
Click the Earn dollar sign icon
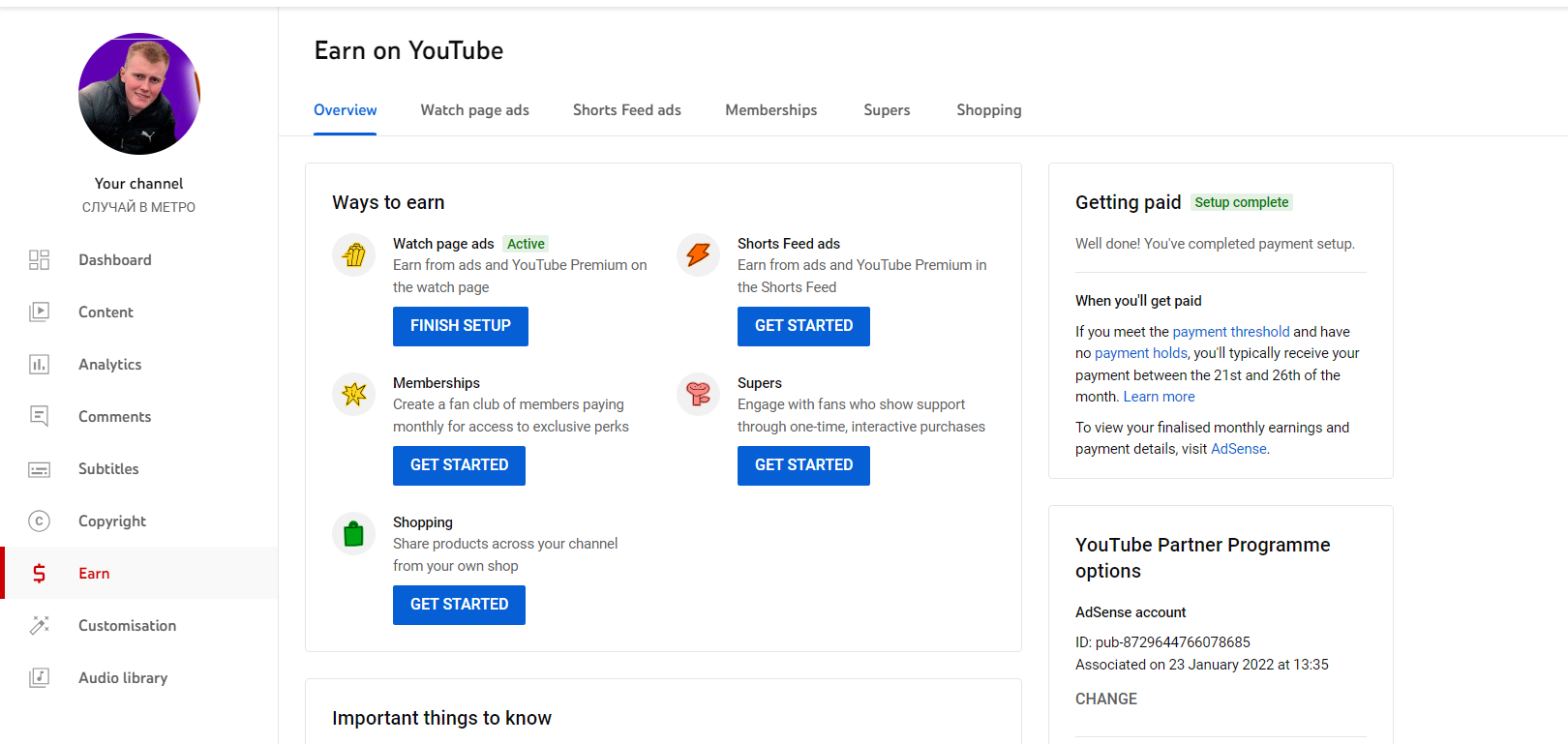tap(39, 573)
